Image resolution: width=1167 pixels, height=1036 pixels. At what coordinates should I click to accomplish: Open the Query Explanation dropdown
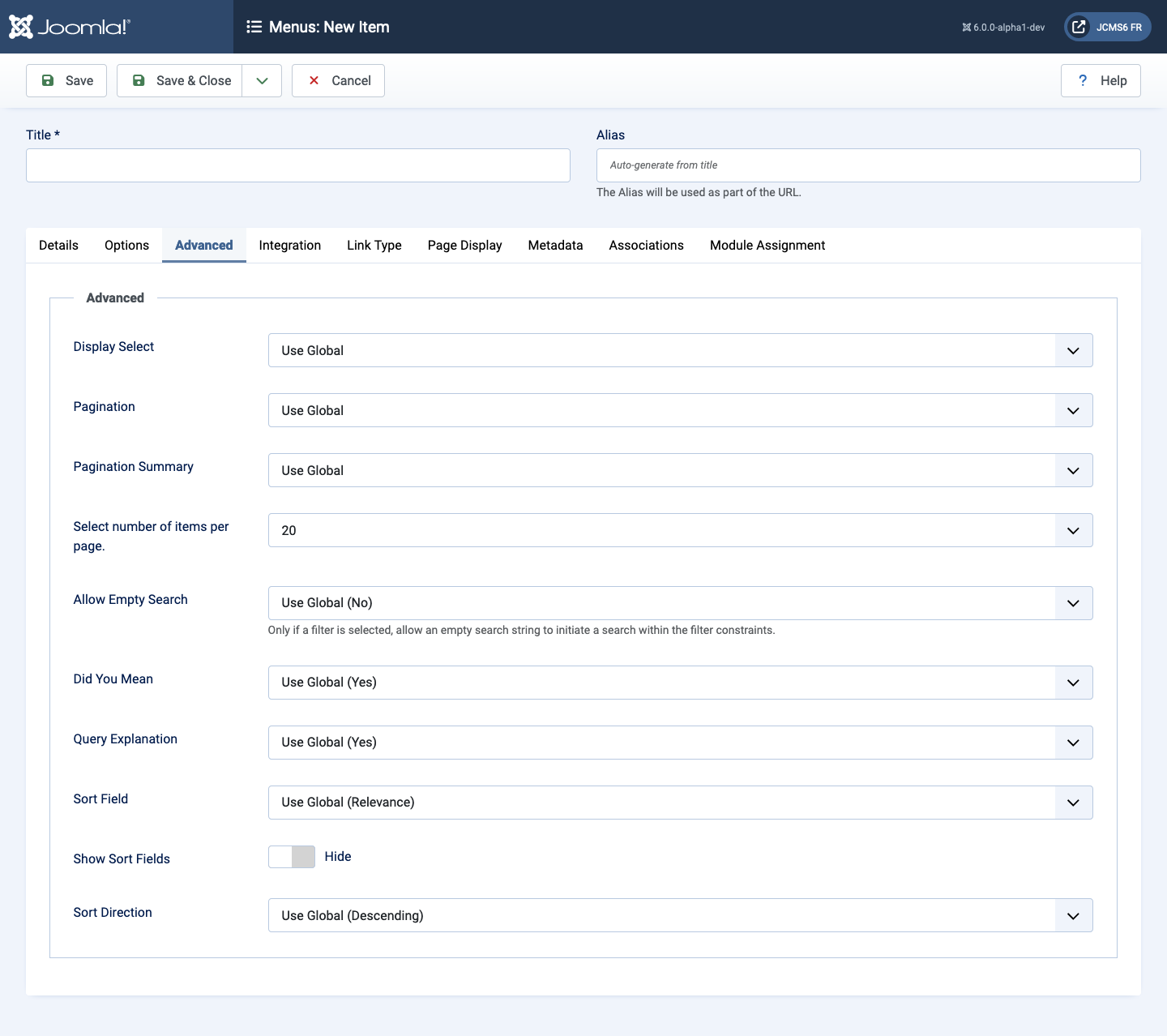point(681,743)
